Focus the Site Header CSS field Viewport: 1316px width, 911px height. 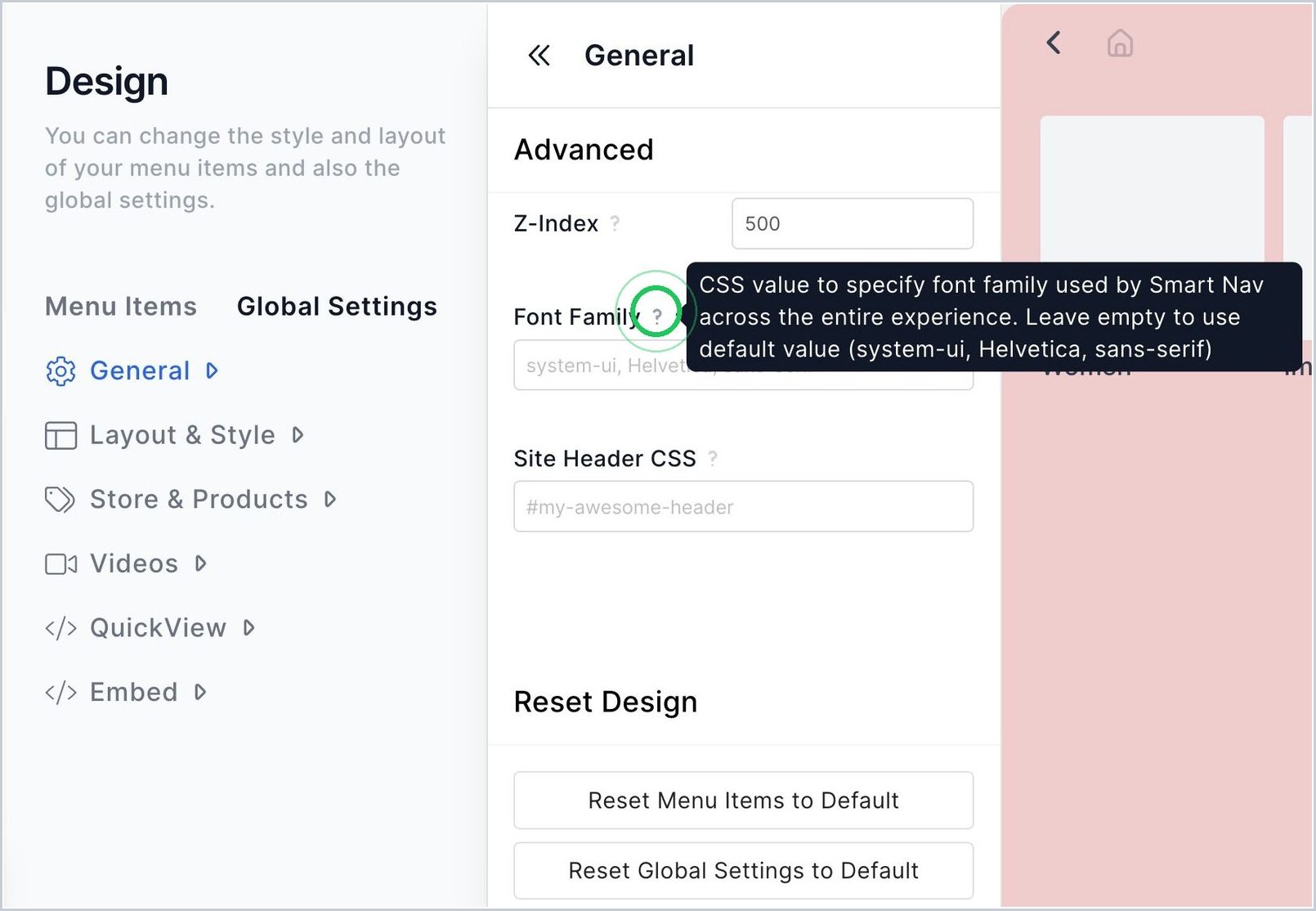point(743,507)
